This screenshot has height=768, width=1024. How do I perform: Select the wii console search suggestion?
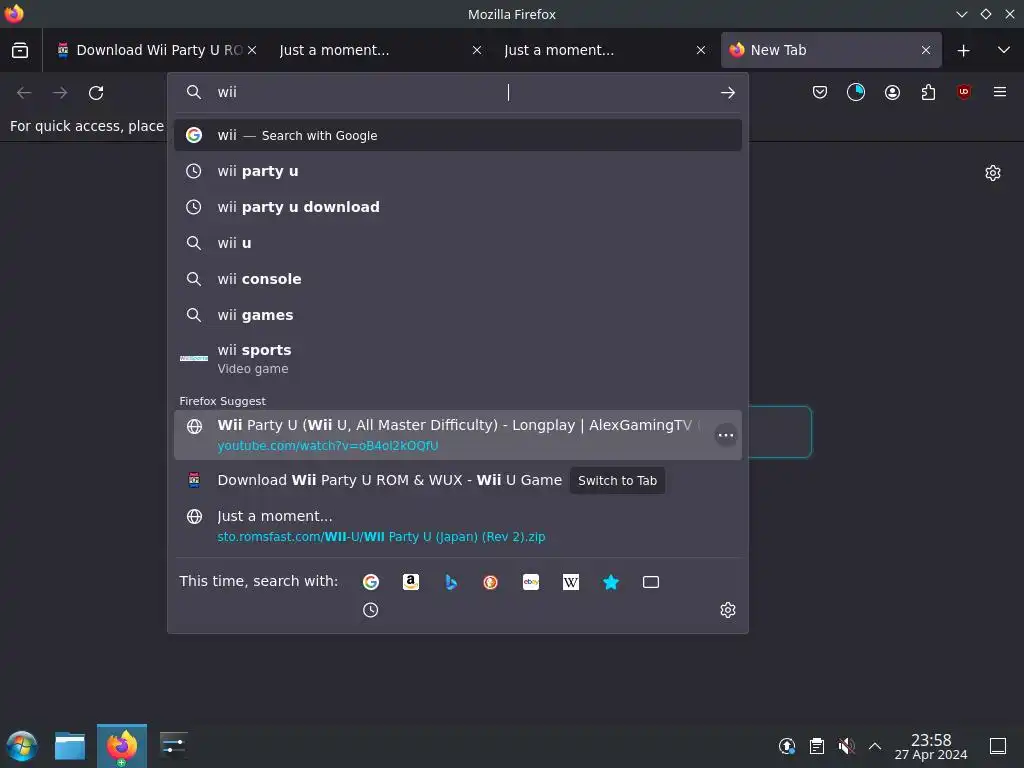coord(458,279)
